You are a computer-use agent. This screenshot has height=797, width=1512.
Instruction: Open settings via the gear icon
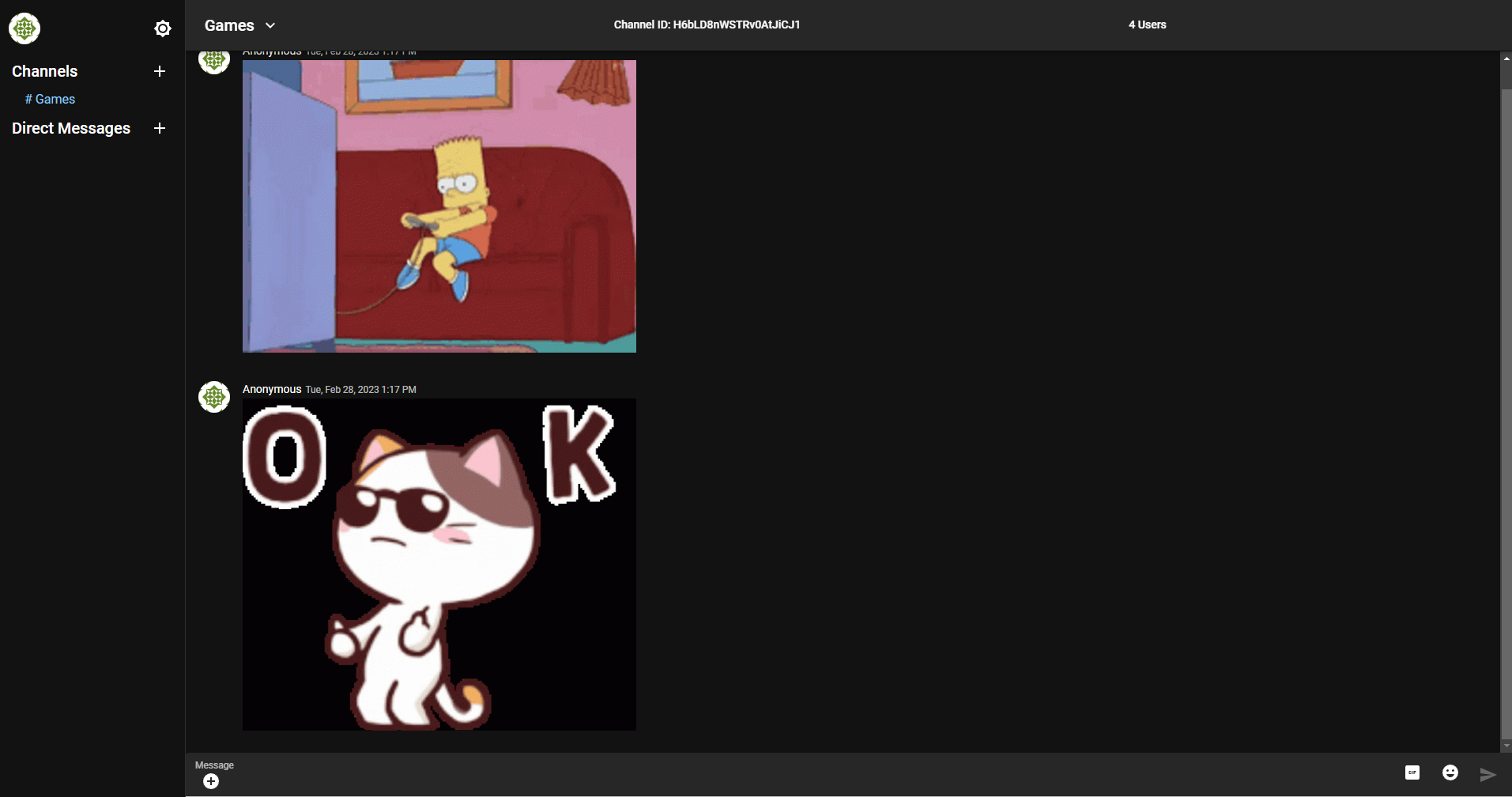(x=163, y=28)
